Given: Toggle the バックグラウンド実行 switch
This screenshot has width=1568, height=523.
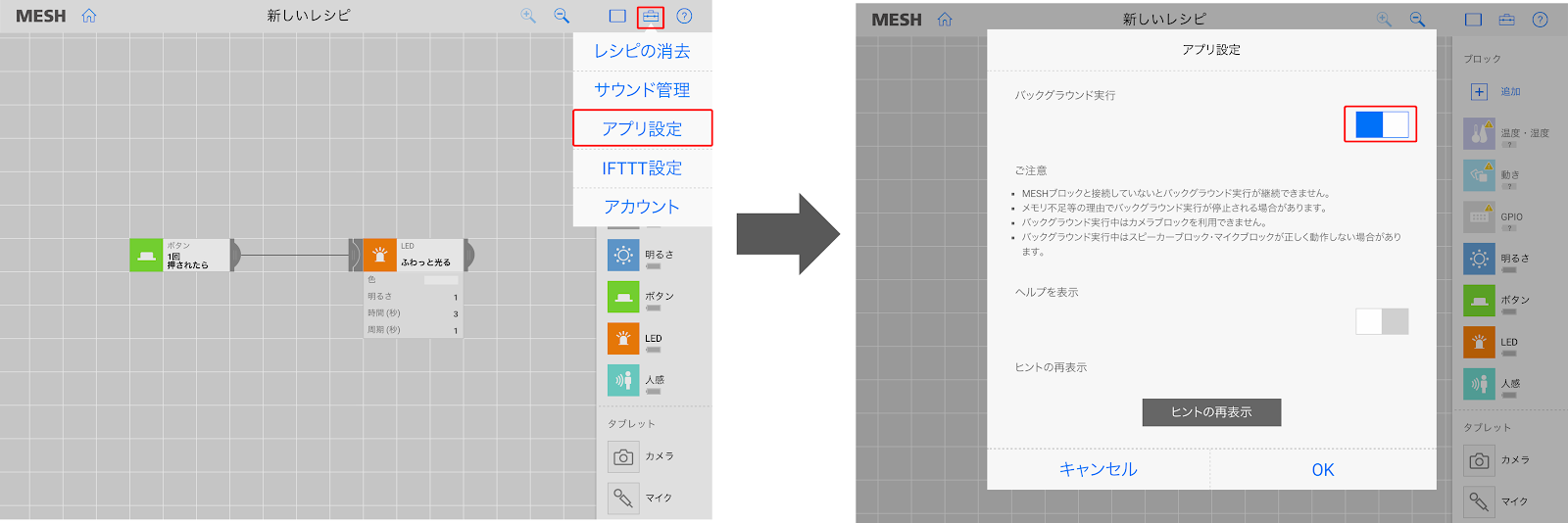Looking at the screenshot, I should pyautogui.click(x=1381, y=124).
